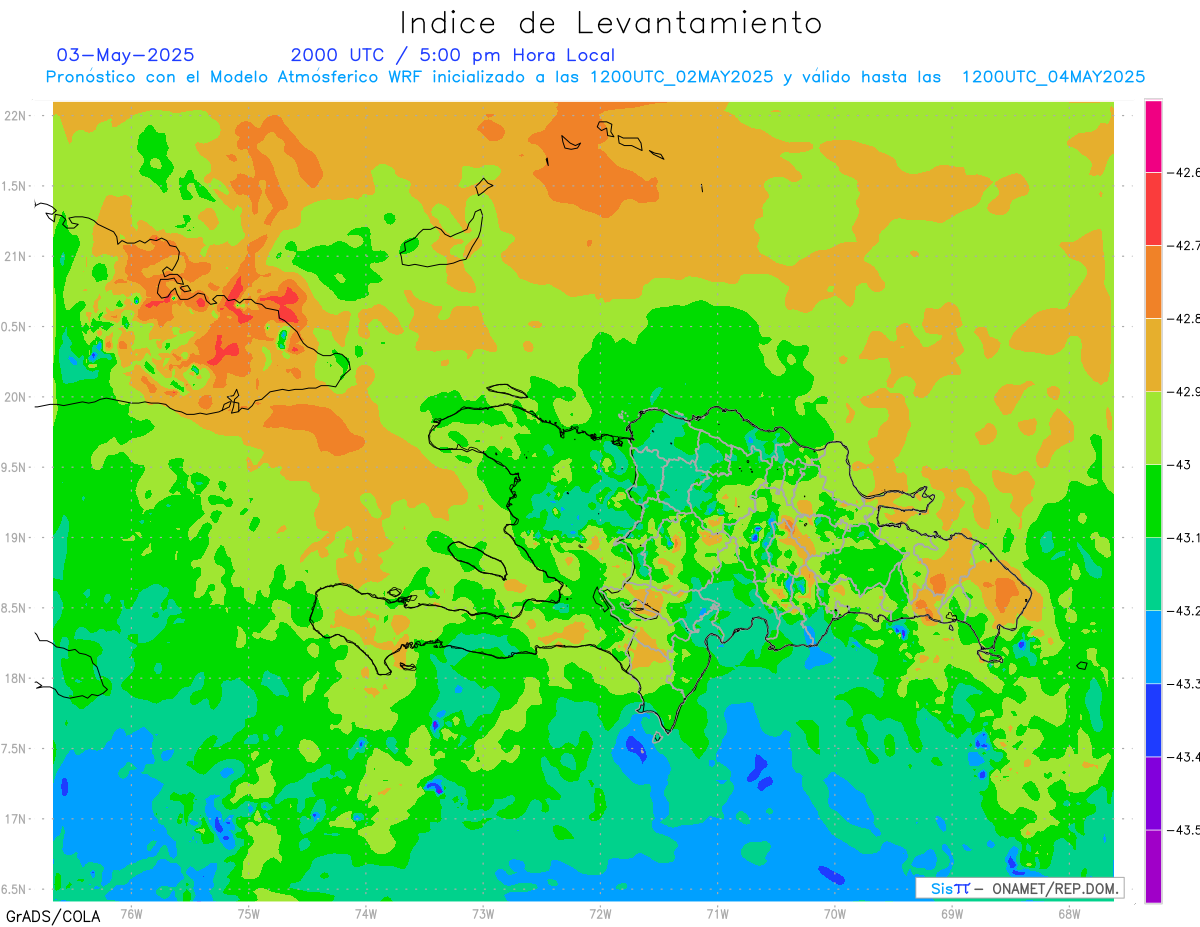The image size is (1200, 927).
Task: Pick the dark orange color bar segment between -42.7 and -42.8
Action: point(1153,282)
